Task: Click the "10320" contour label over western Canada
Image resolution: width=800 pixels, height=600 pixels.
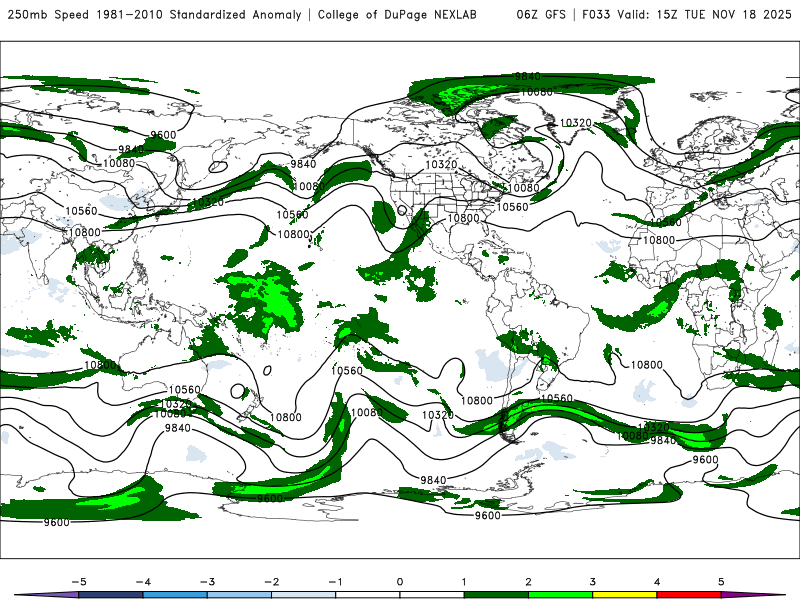Action: click(441, 164)
